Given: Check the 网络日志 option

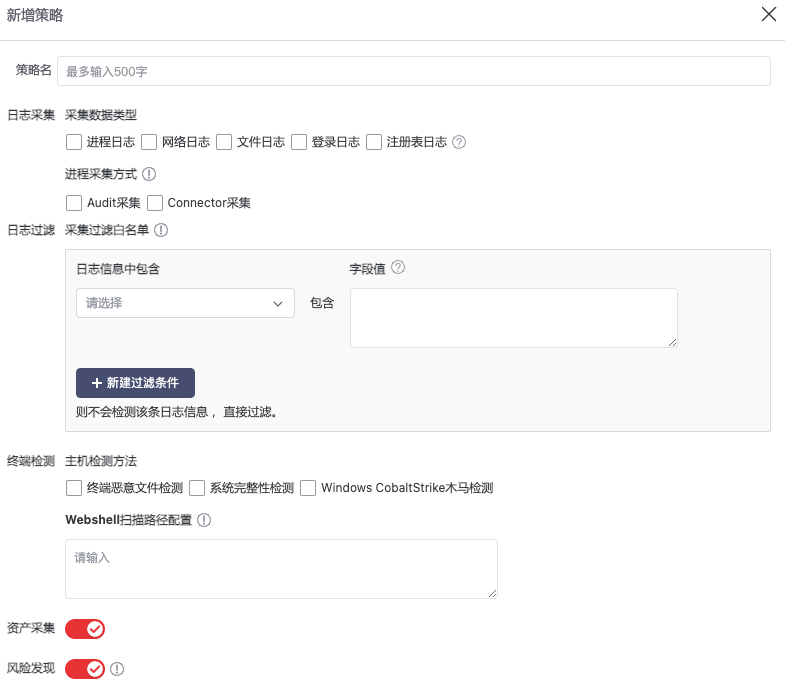Looking at the screenshot, I should coord(149,142).
